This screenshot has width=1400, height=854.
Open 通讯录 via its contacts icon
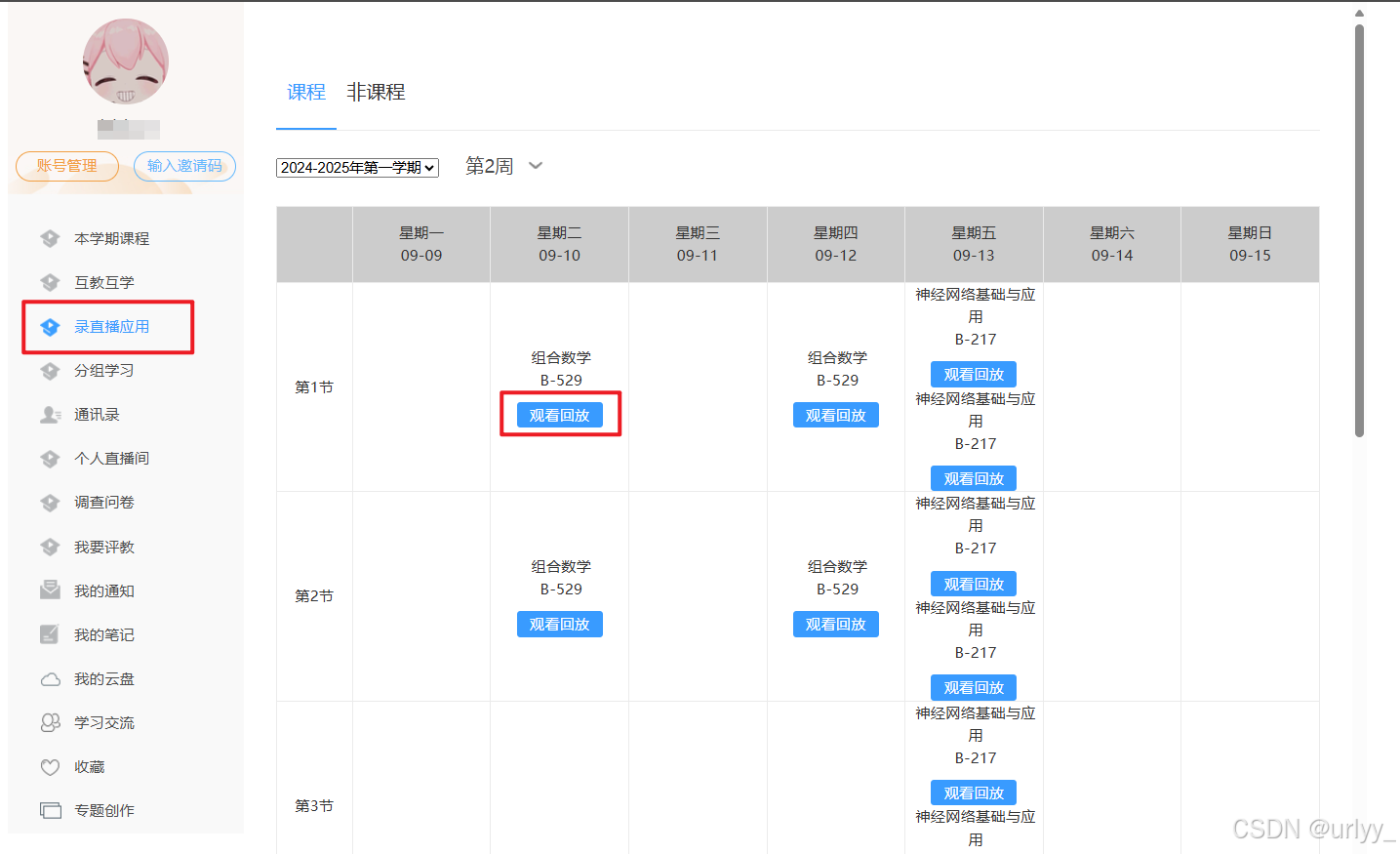coord(51,415)
